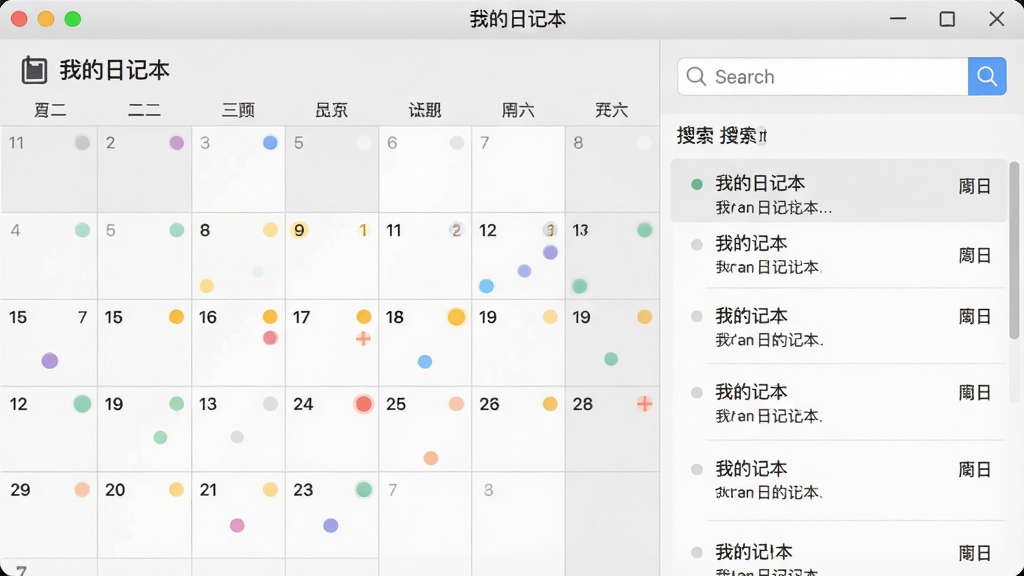
Task: Click the red dot in day 24 cell
Action: pyautogui.click(x=364, y=404)
